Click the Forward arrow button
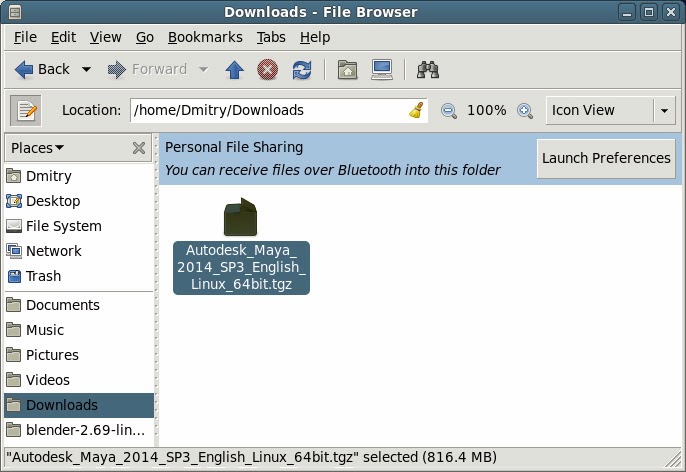The image size is (686, 472). pos(147,70)
